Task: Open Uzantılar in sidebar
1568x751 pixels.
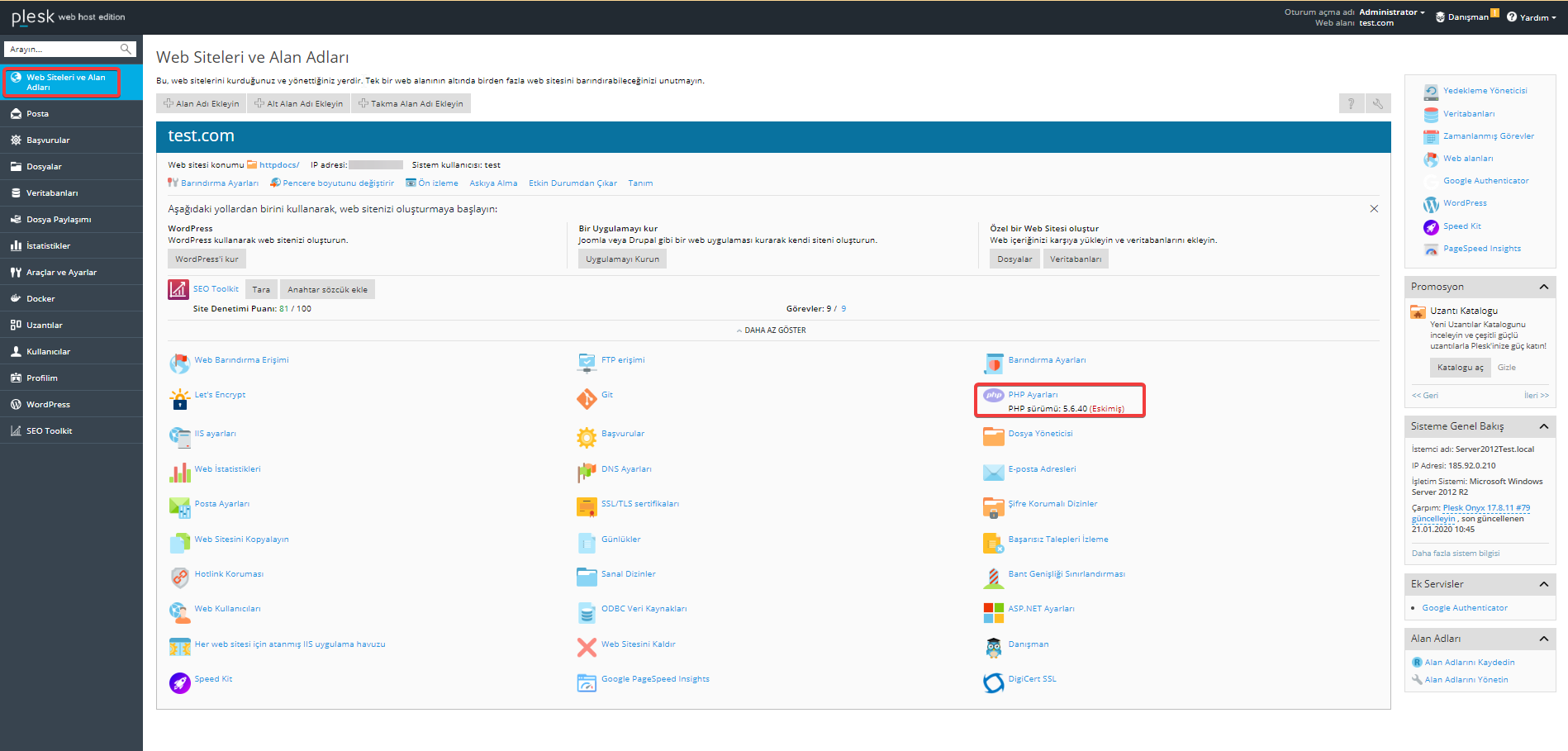Action: point(71,326)
